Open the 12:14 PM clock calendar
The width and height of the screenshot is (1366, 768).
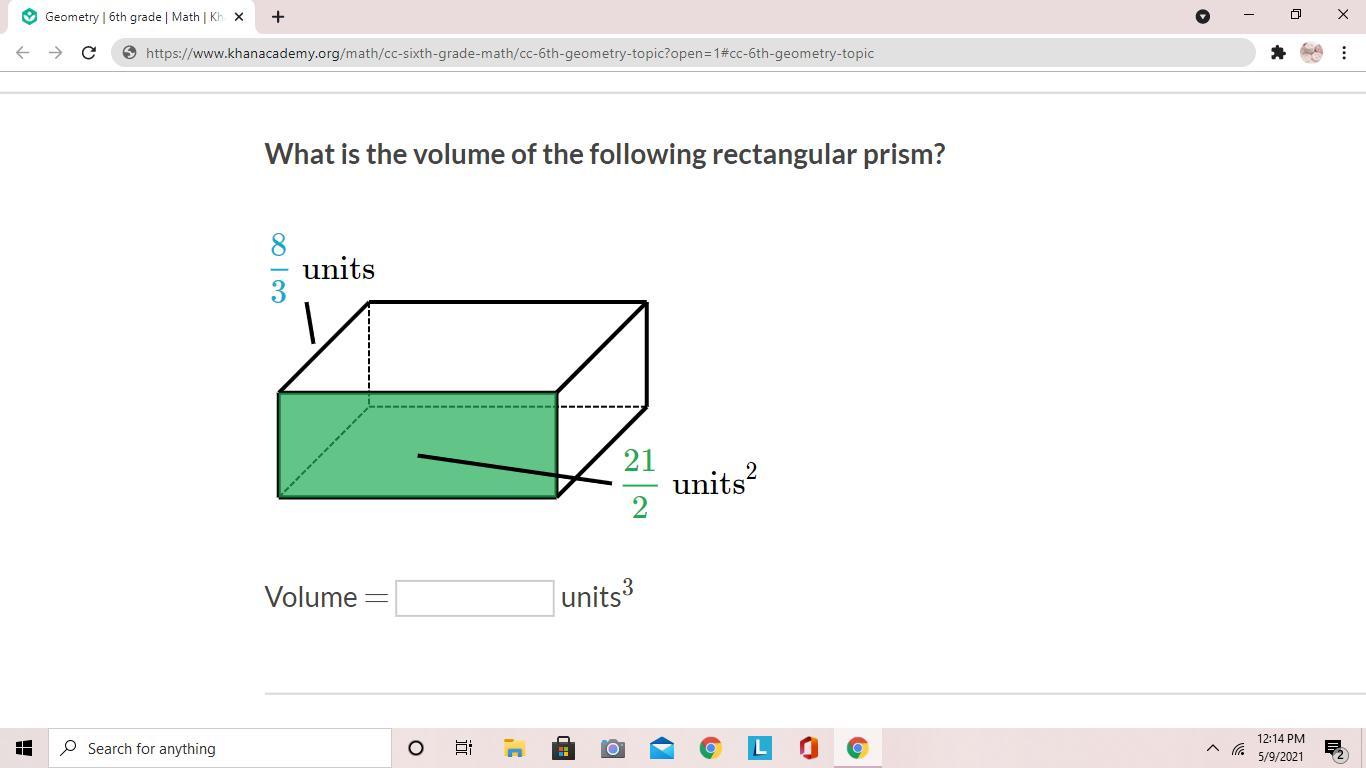[x=1280, y=748]
